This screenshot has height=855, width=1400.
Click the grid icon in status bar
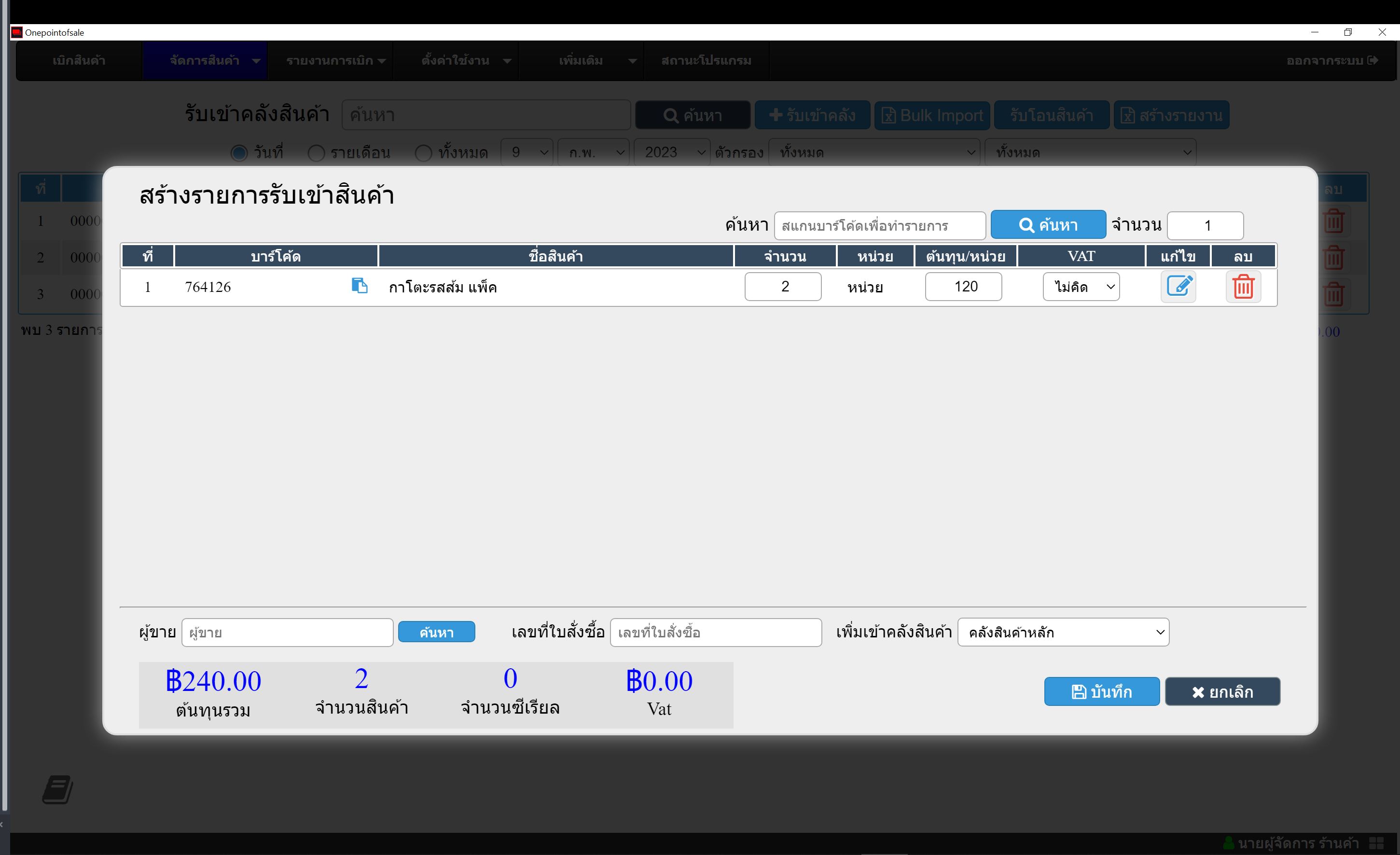point(1376,843)
